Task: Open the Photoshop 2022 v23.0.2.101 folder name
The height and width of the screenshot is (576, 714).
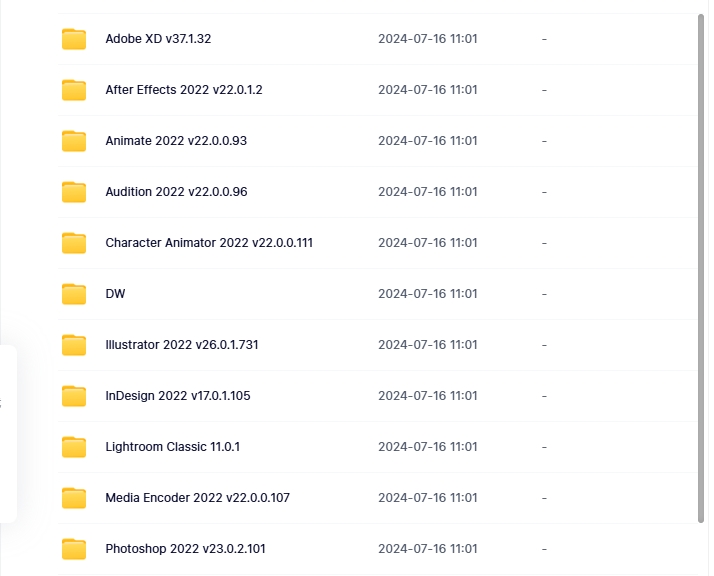Action: coord(185,549)
